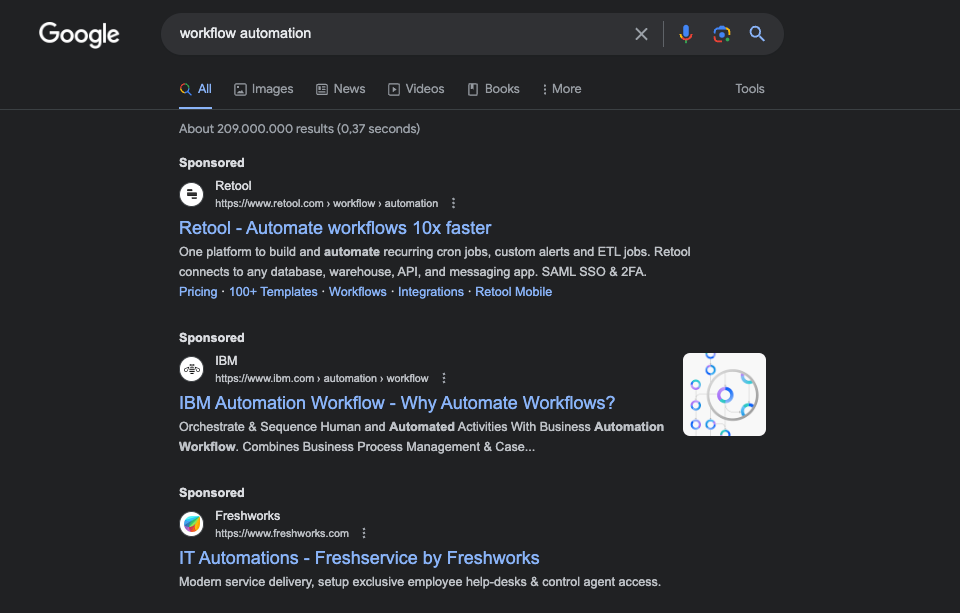Click the Google logo
The image size is (960, 613).
click(79, 34)
